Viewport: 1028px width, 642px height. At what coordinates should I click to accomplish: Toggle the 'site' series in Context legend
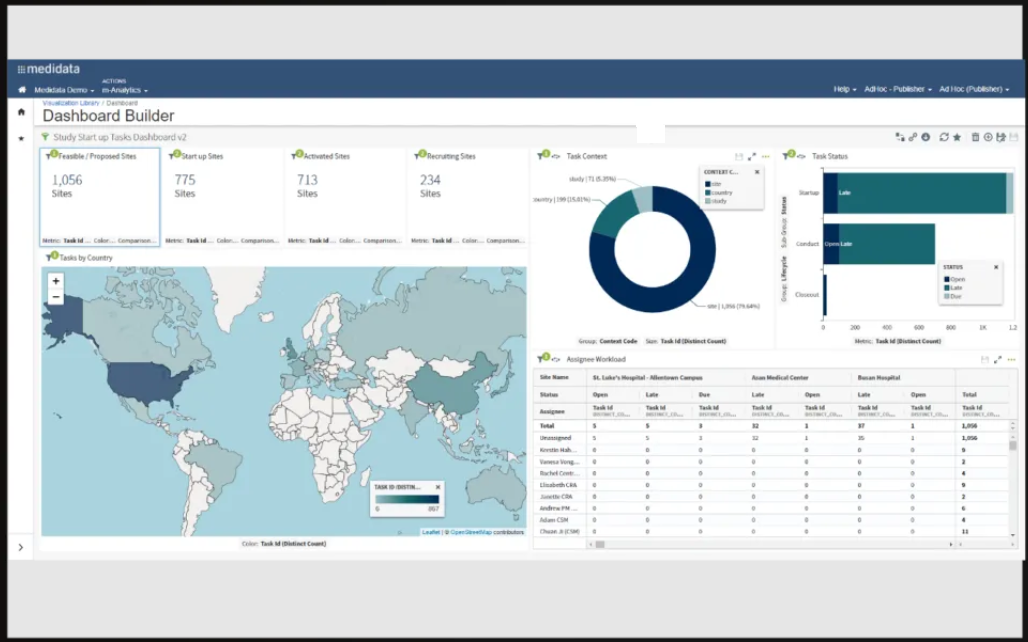point(718,184)
